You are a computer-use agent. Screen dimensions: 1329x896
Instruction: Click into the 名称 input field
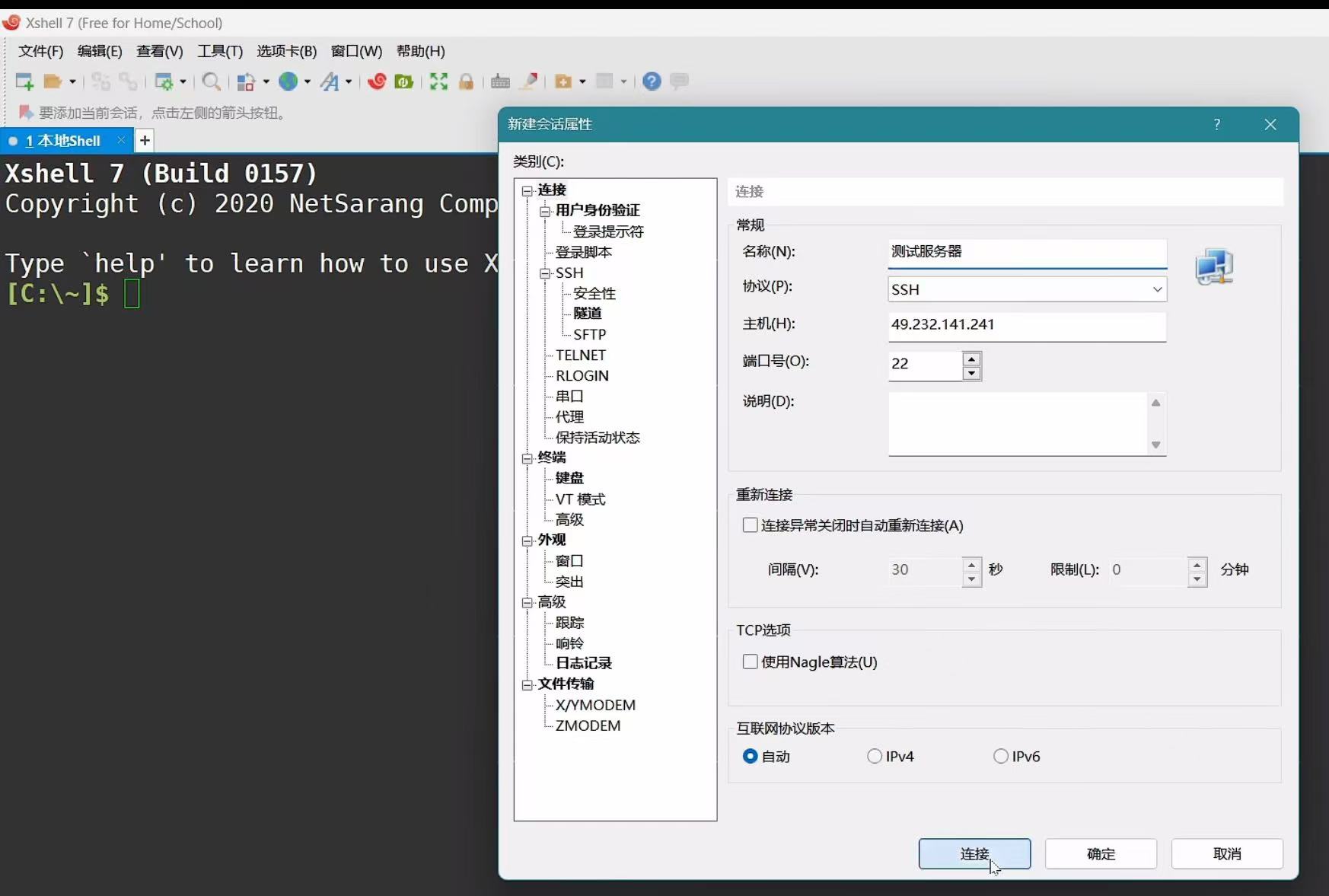(x=1027, y=252)
